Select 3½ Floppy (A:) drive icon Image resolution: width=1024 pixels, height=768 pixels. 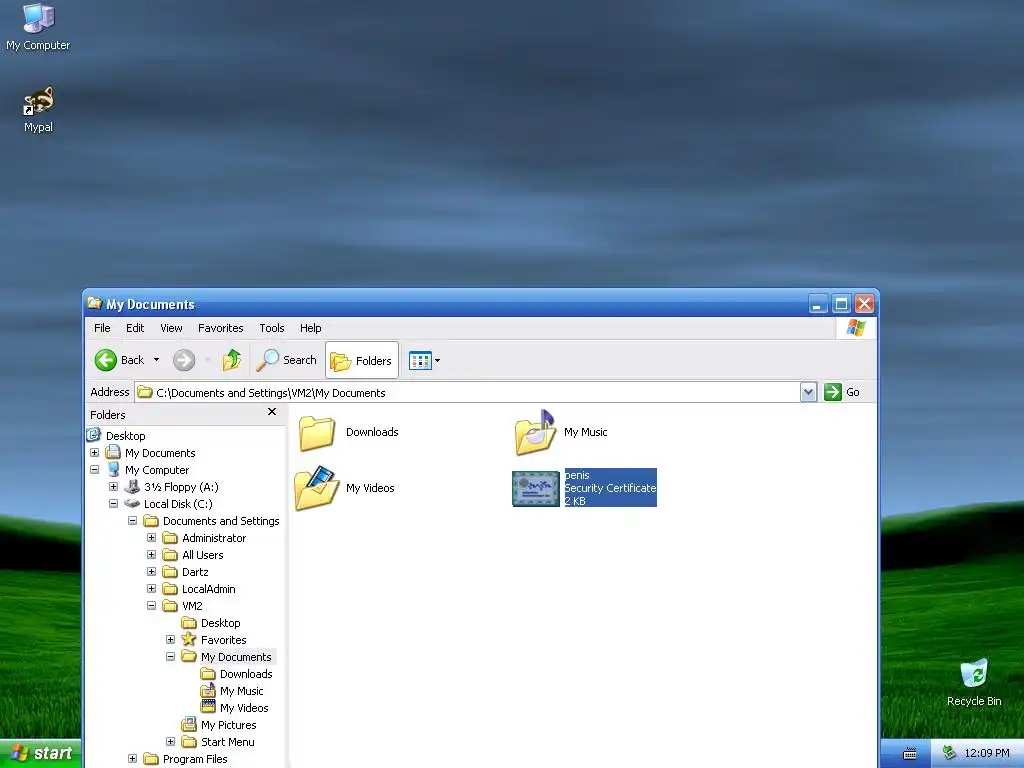tap(132, 487)
